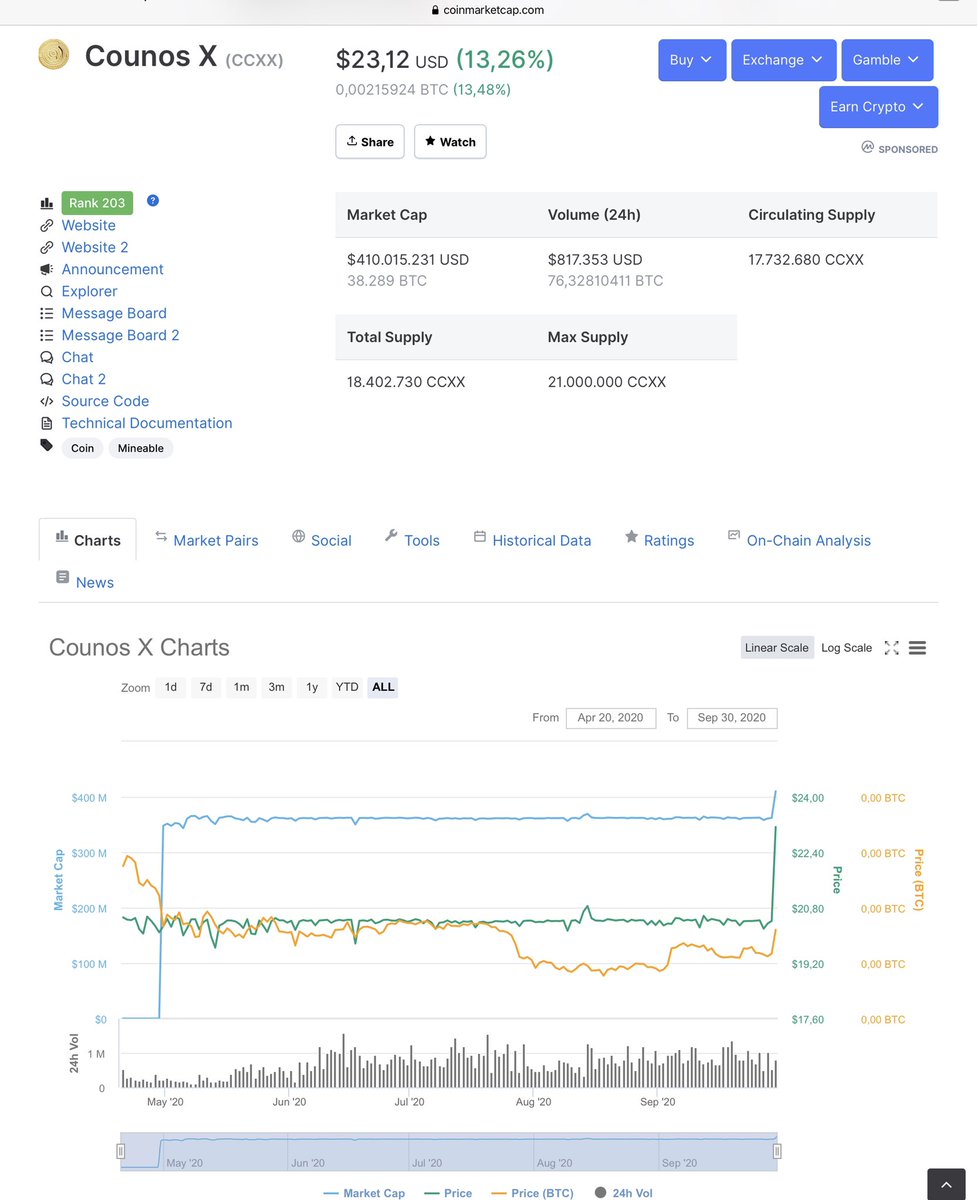Open the Exchange dropdown
This screenshot has height=1200, width=977.
[x=783, y=60]
